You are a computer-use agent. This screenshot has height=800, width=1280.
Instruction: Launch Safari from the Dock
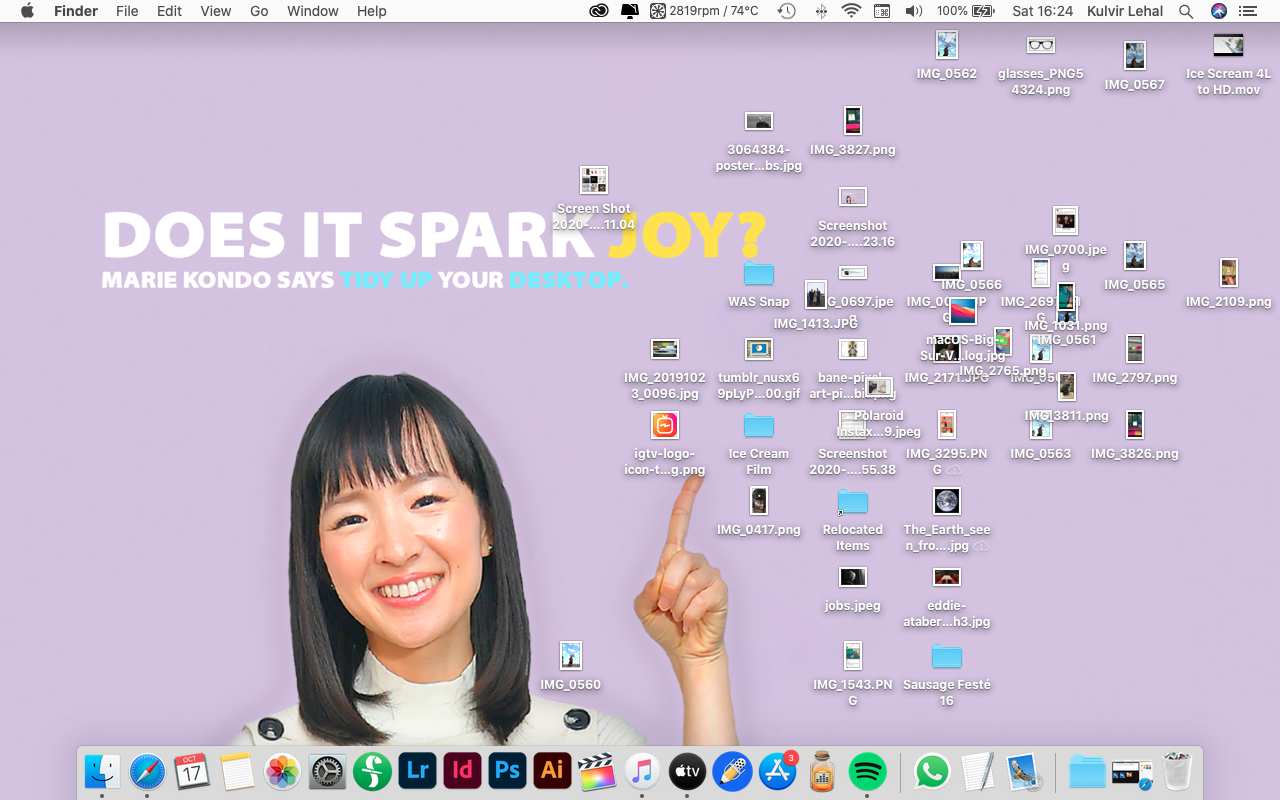click(x=147, y=771)
